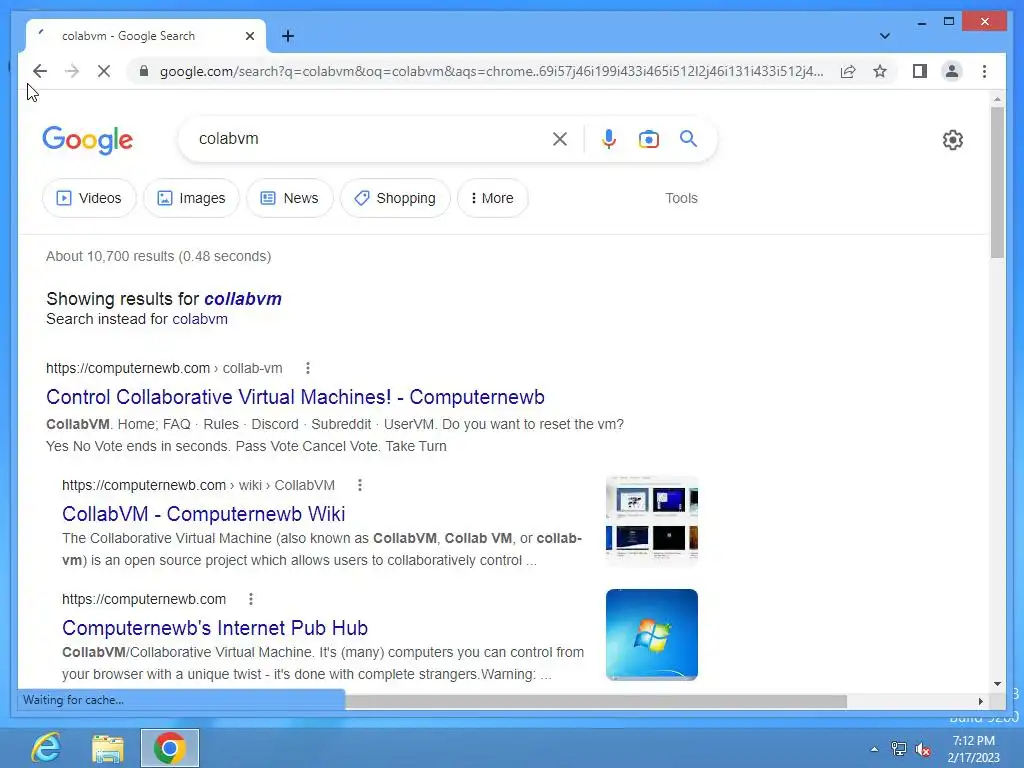This screenshot has width=1024, height=768.
Task: Click the forward navigation arrow
Action: [x=72, y=71]
